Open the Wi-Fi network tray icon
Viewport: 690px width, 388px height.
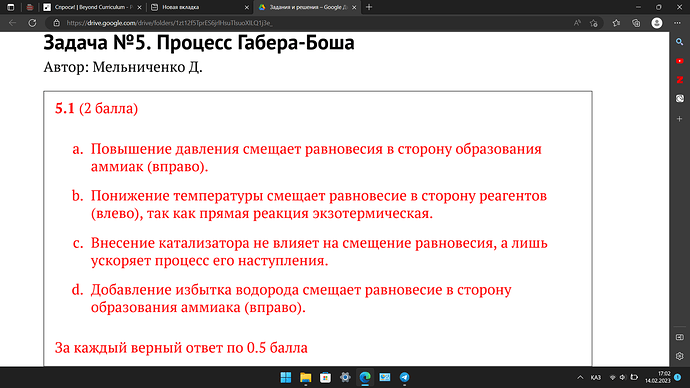[612, 377]
